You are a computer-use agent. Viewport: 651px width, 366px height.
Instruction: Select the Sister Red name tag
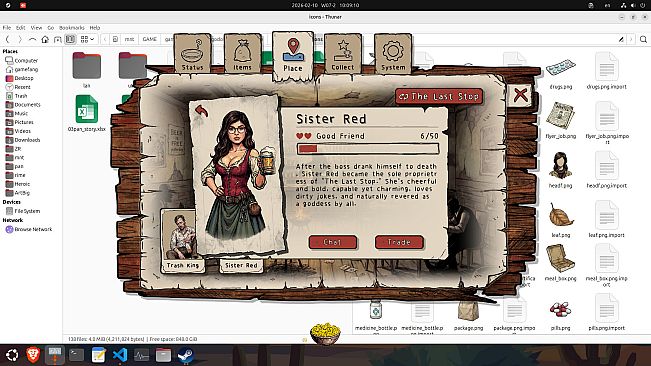click(241, 265)
